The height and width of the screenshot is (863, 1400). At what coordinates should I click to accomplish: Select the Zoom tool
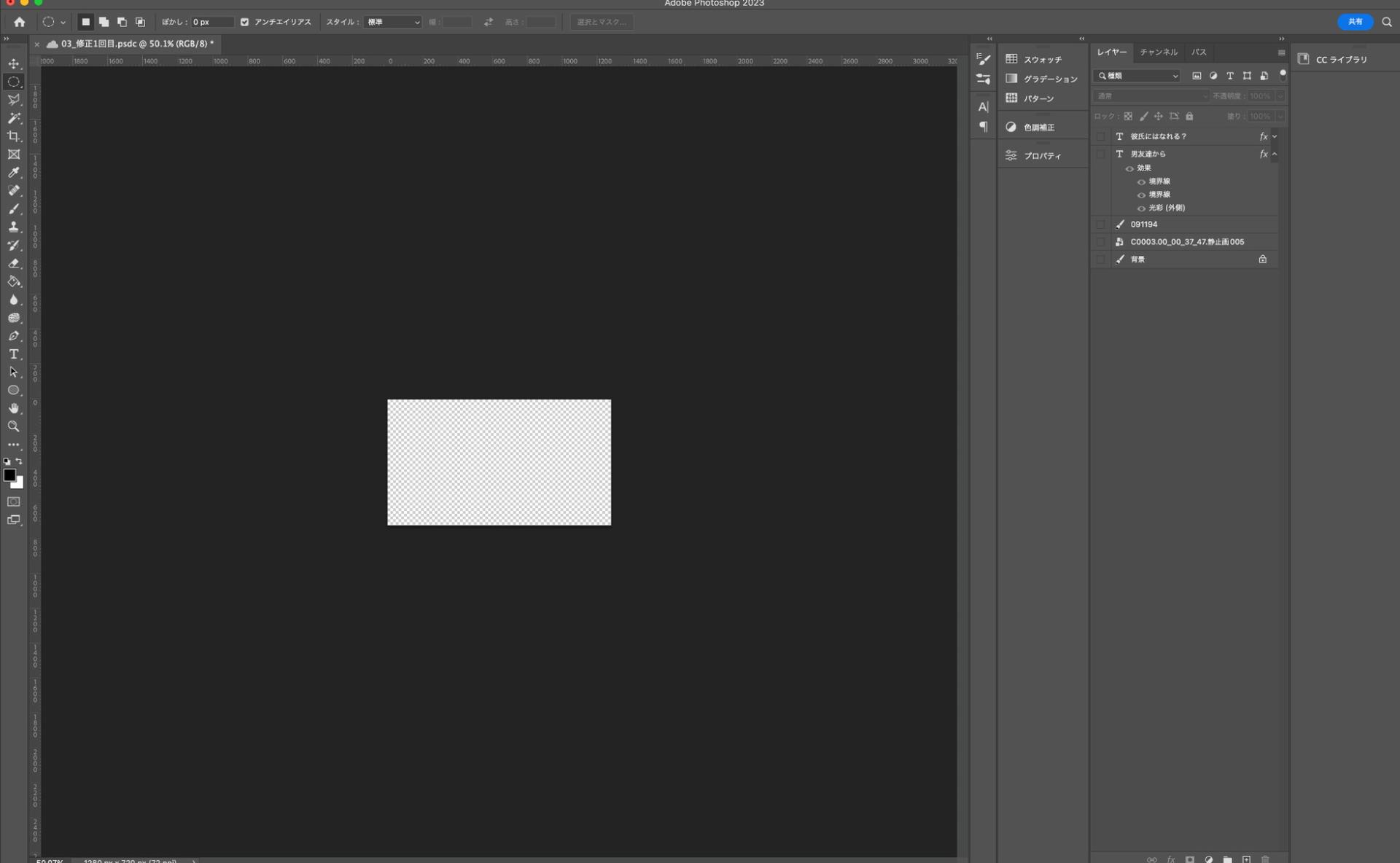click(14, 426)
